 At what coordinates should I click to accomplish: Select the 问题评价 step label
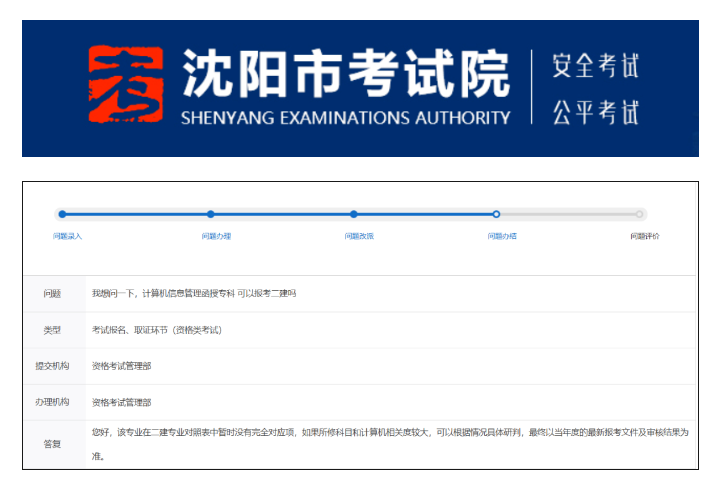645,236
